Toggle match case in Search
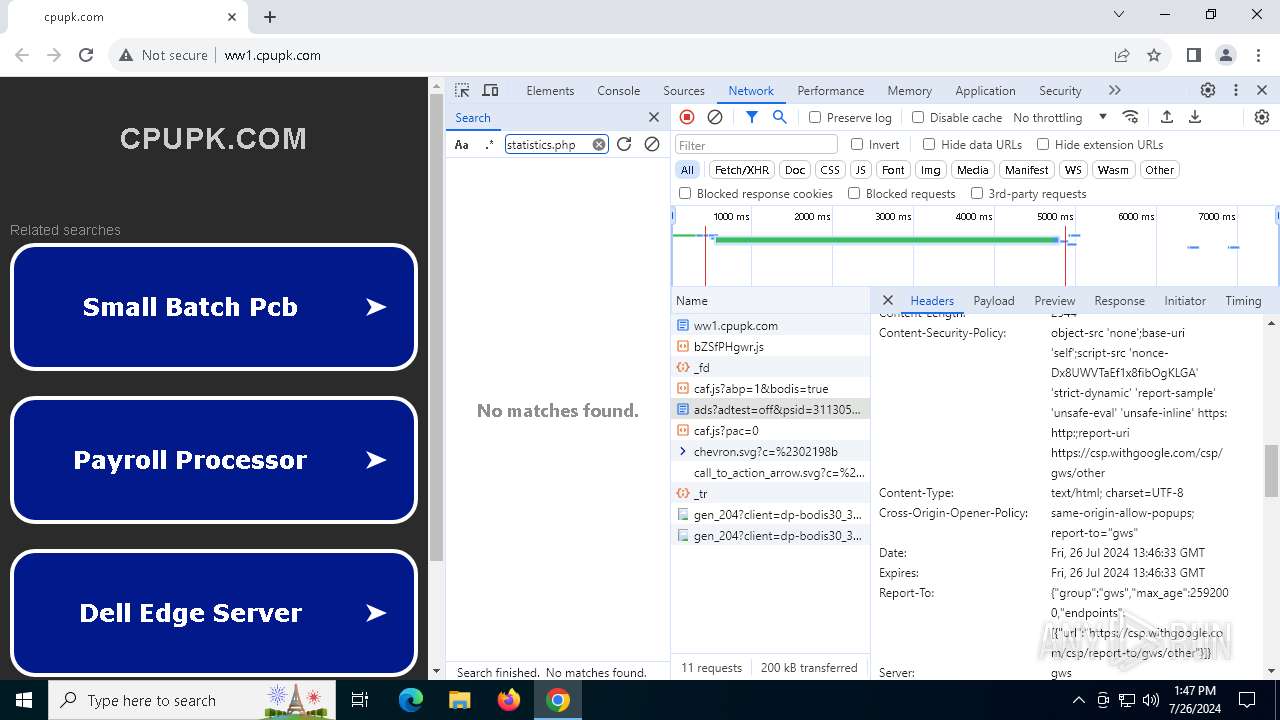This screenshot has width=1280, height=720. pyautogui.click(x=462, y=144)
